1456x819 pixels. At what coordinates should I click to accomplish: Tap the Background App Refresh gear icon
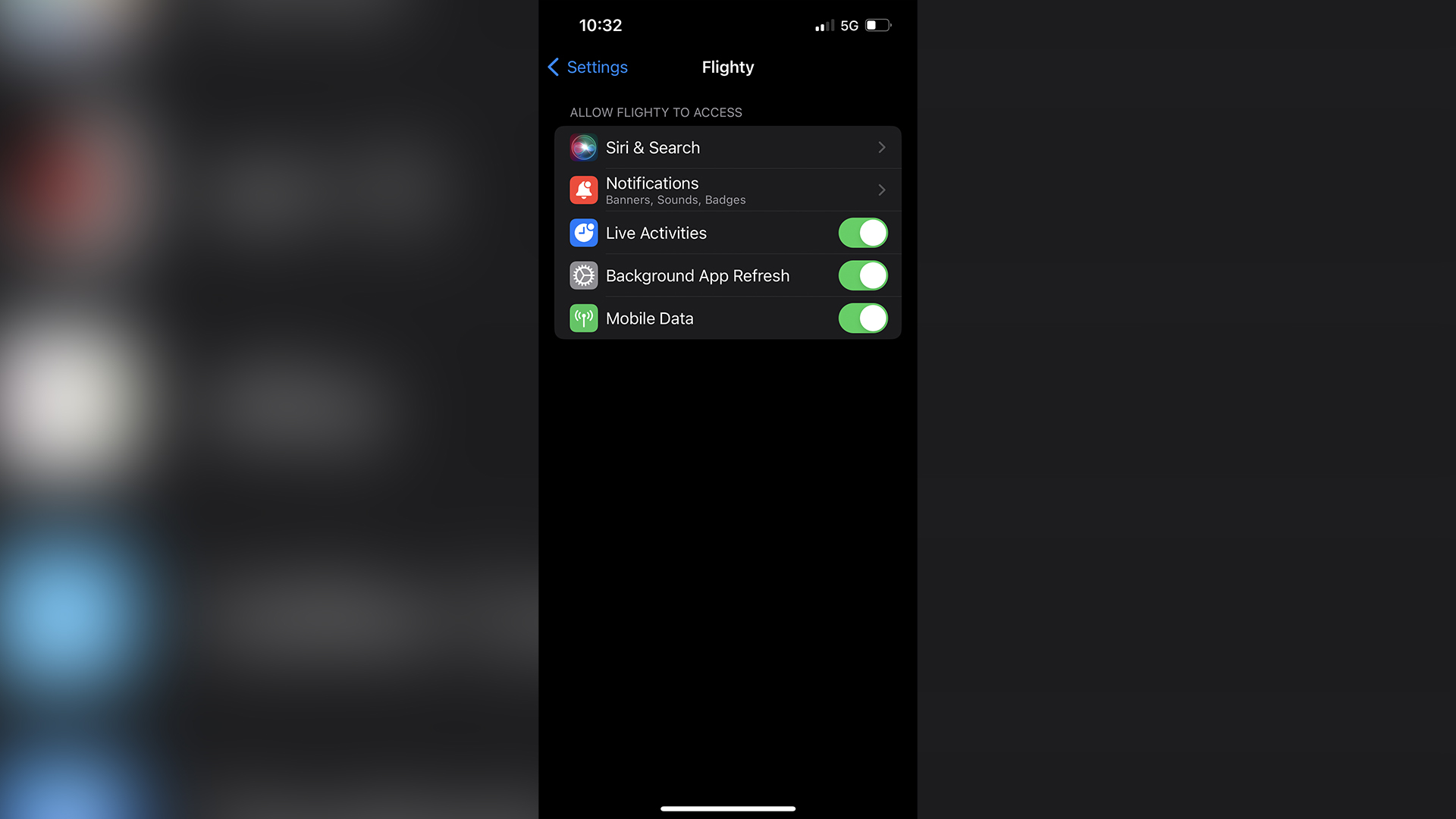pos(582,275)
